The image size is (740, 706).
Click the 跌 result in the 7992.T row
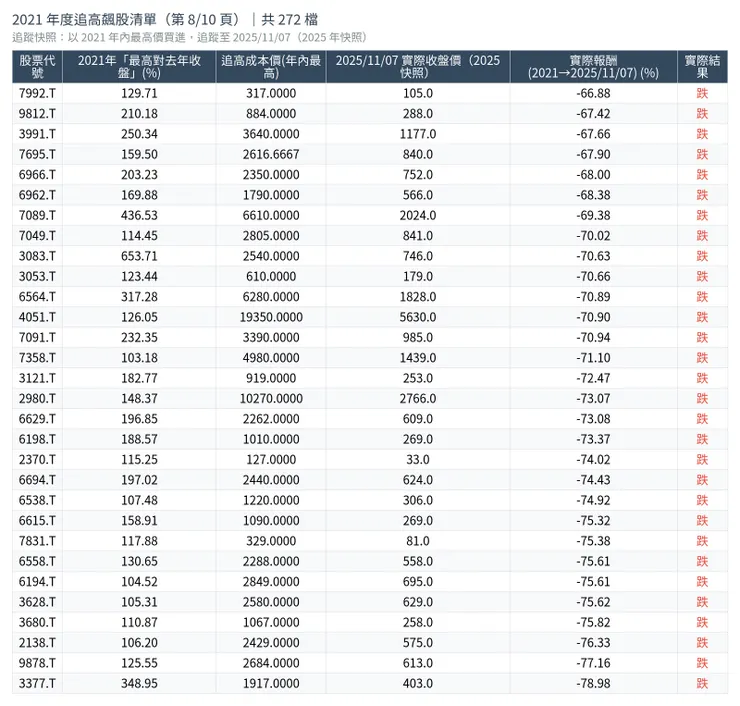[702, 93]
